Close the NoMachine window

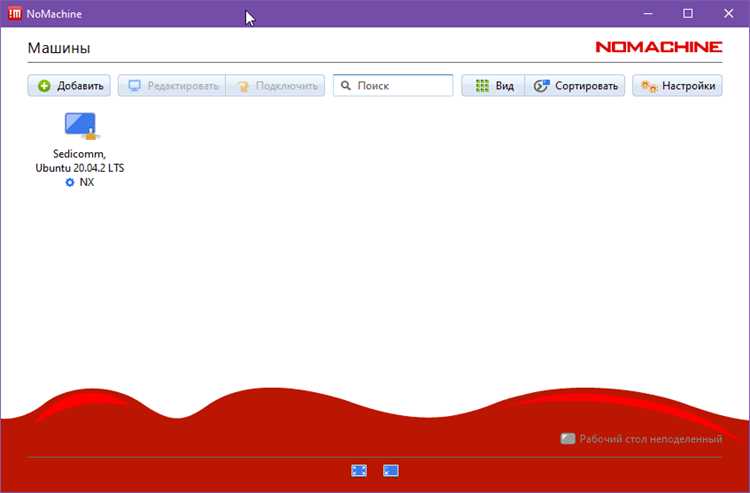[728, 13]
